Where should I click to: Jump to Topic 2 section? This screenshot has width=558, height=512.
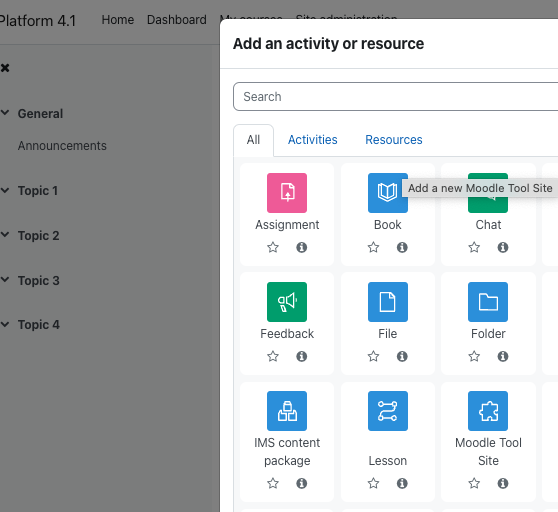pos(38,236)
